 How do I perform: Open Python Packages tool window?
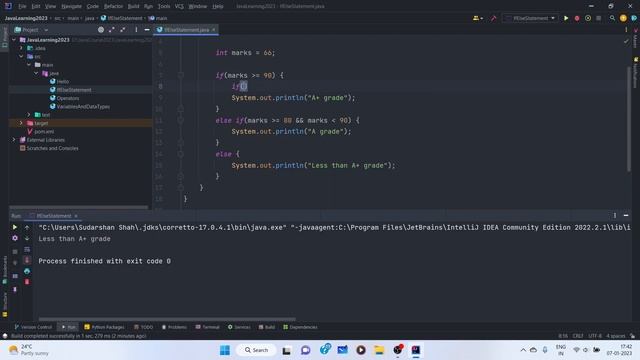(104, 327)
